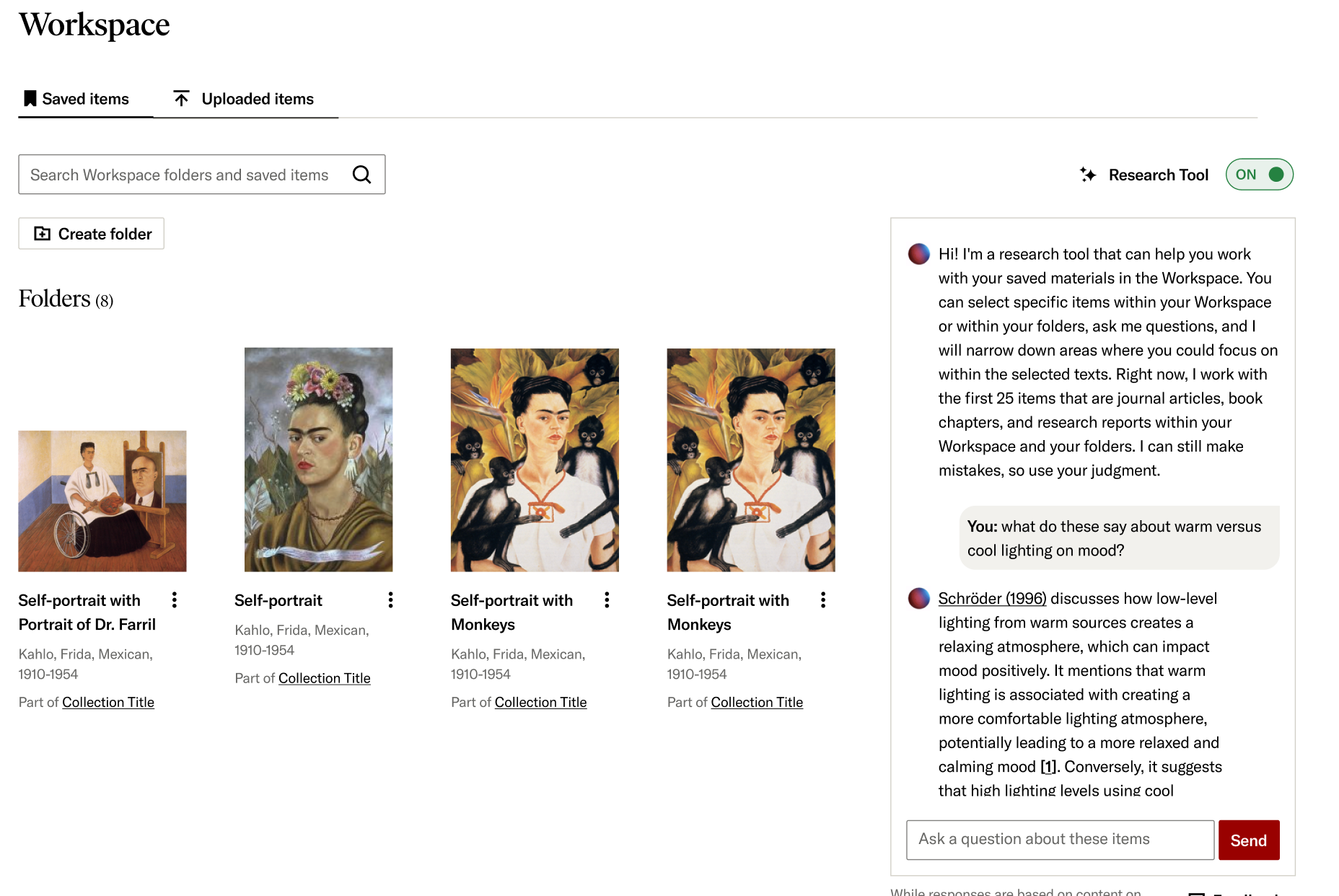This screenshot has height=896, width=1339.
Task: Click the Create folder button
Action: (x=92, y=234)
